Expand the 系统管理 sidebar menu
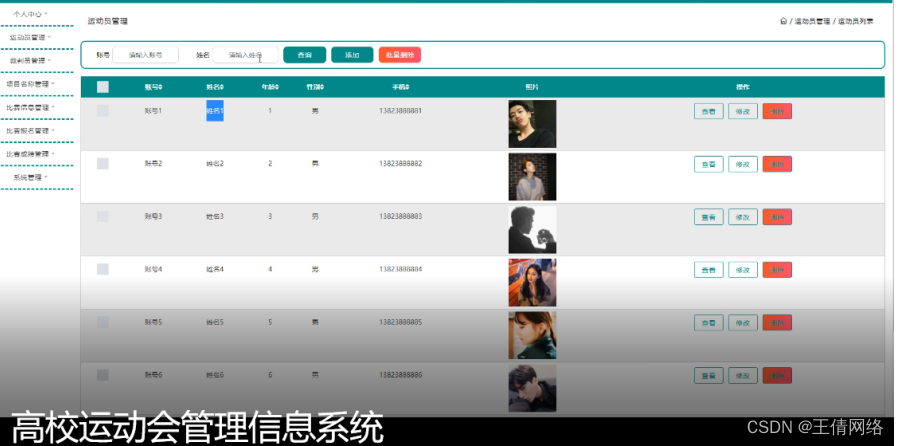This screenshot has width=900, height=446. (30, 177)
